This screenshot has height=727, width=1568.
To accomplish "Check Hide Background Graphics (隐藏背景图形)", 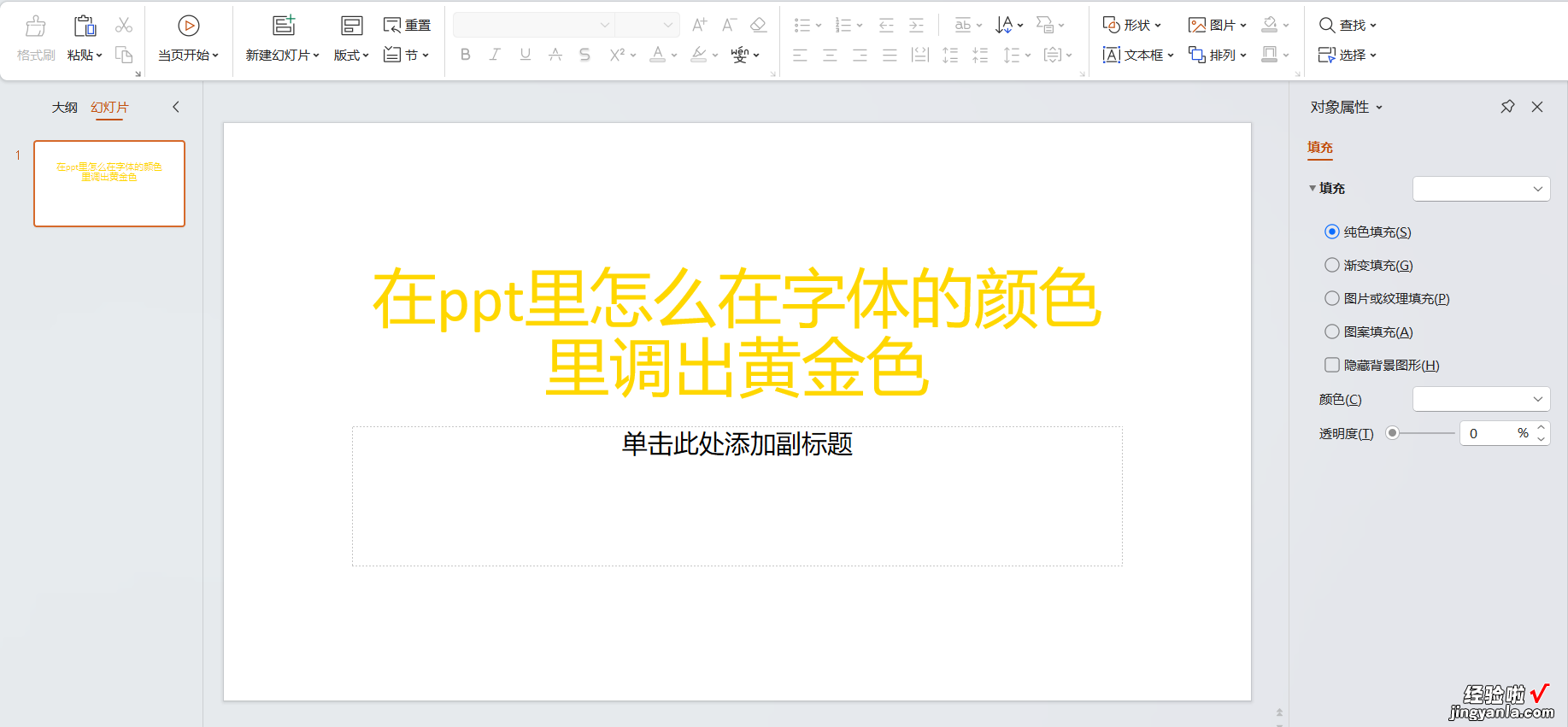I will click(x=1331, y=365).
